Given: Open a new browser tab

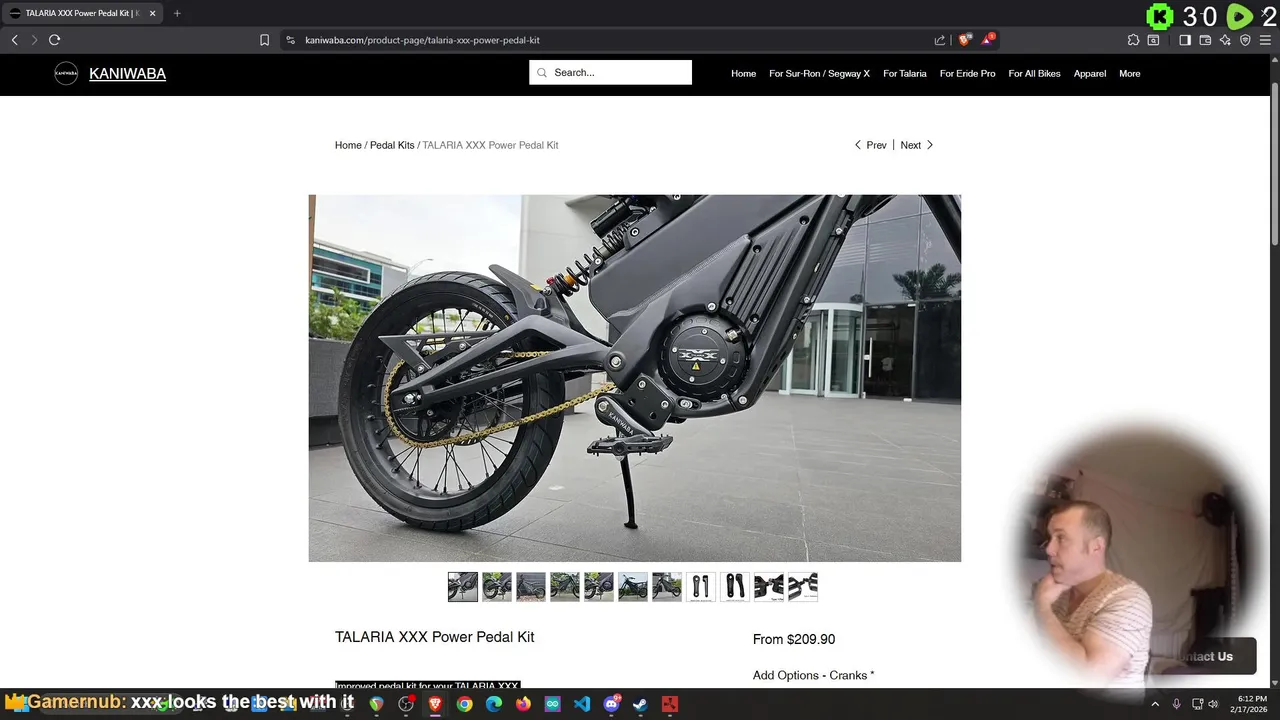Looking at the screenshot, I should click(177, 13).
